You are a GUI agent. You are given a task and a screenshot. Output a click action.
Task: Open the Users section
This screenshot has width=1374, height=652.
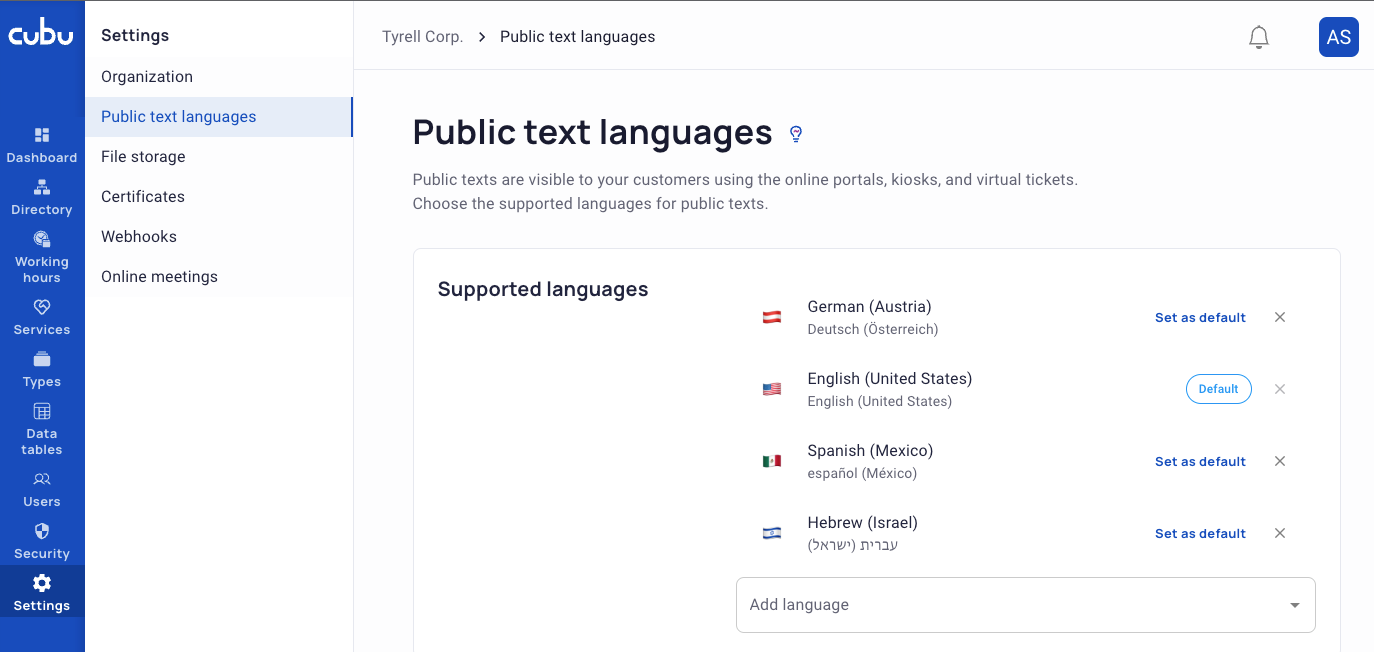(42, 489)
